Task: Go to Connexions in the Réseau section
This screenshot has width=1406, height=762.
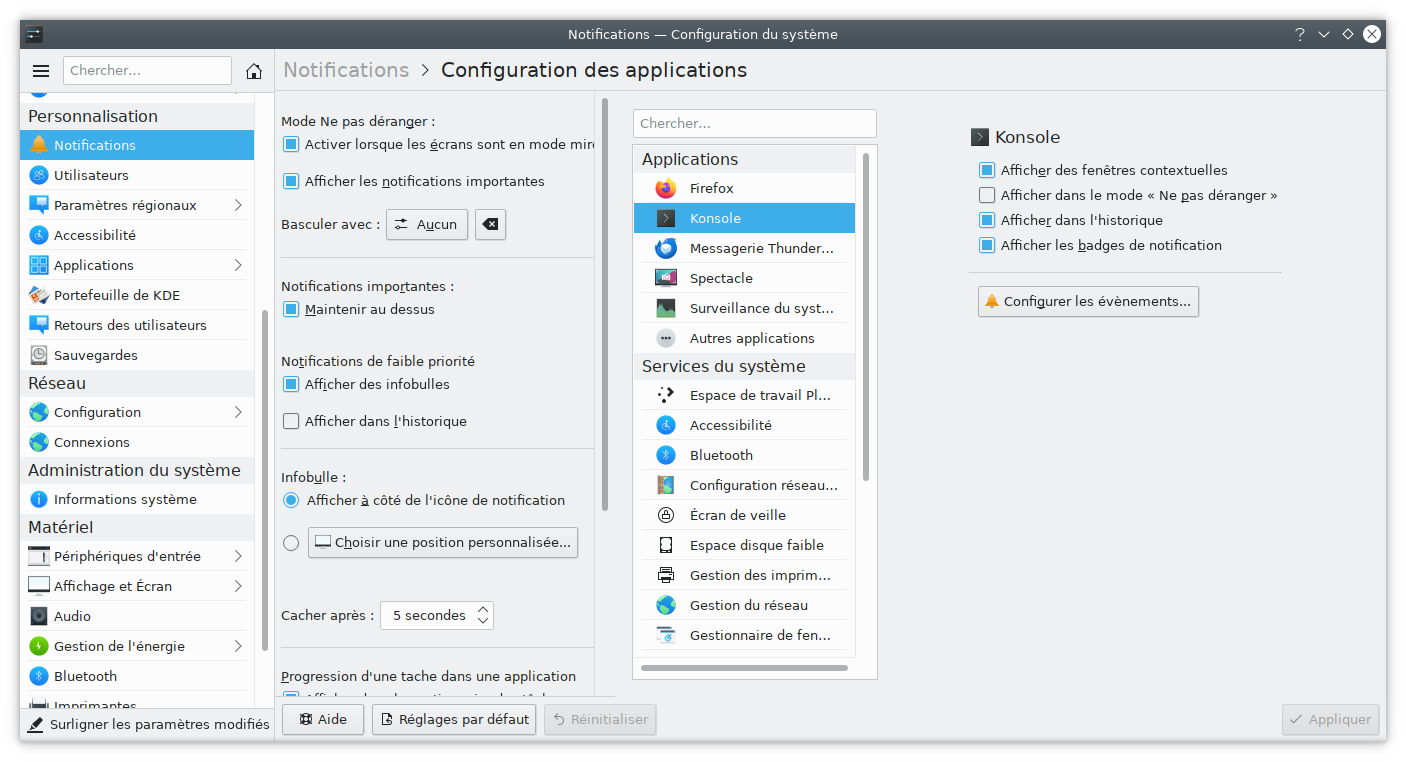Action: point(91,442)
